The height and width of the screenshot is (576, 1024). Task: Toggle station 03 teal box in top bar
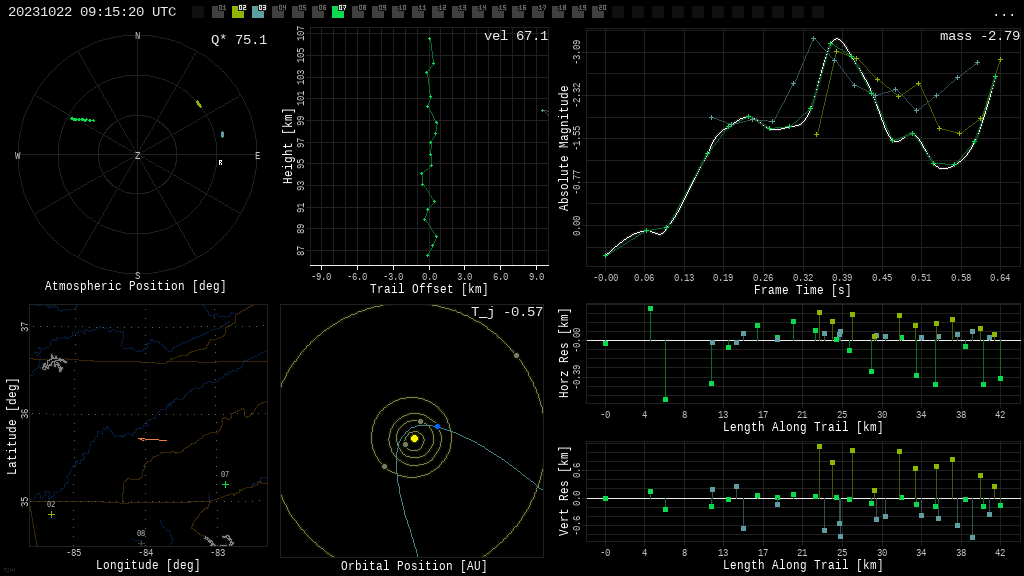point(258,12)
